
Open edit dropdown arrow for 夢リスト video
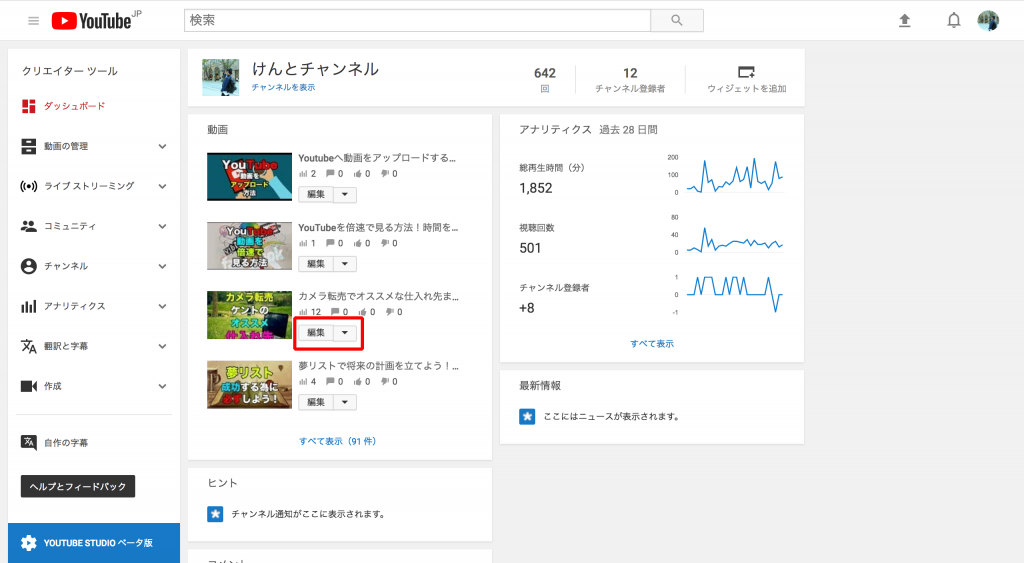point(345,402)
